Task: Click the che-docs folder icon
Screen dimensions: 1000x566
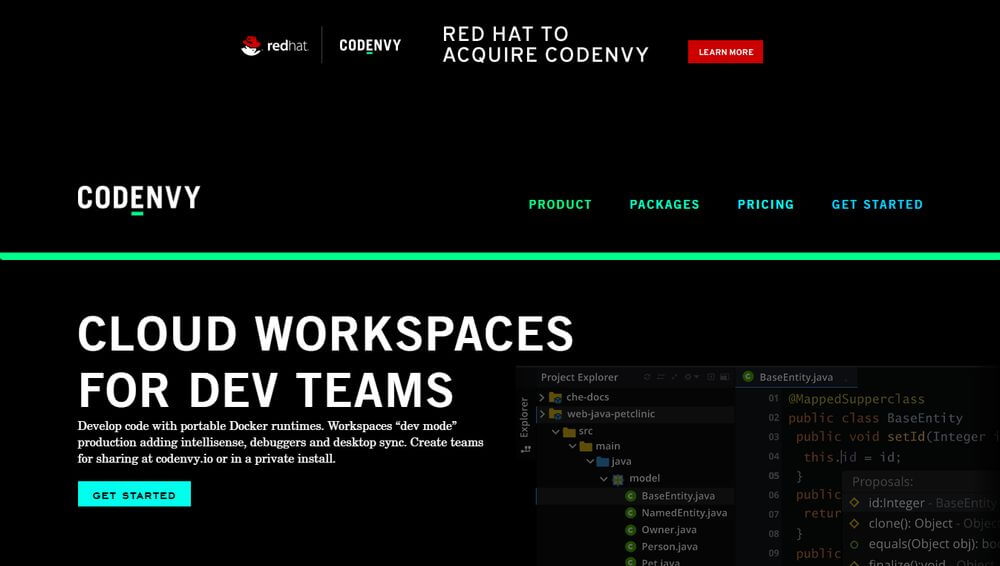Action: click(555, 398)
